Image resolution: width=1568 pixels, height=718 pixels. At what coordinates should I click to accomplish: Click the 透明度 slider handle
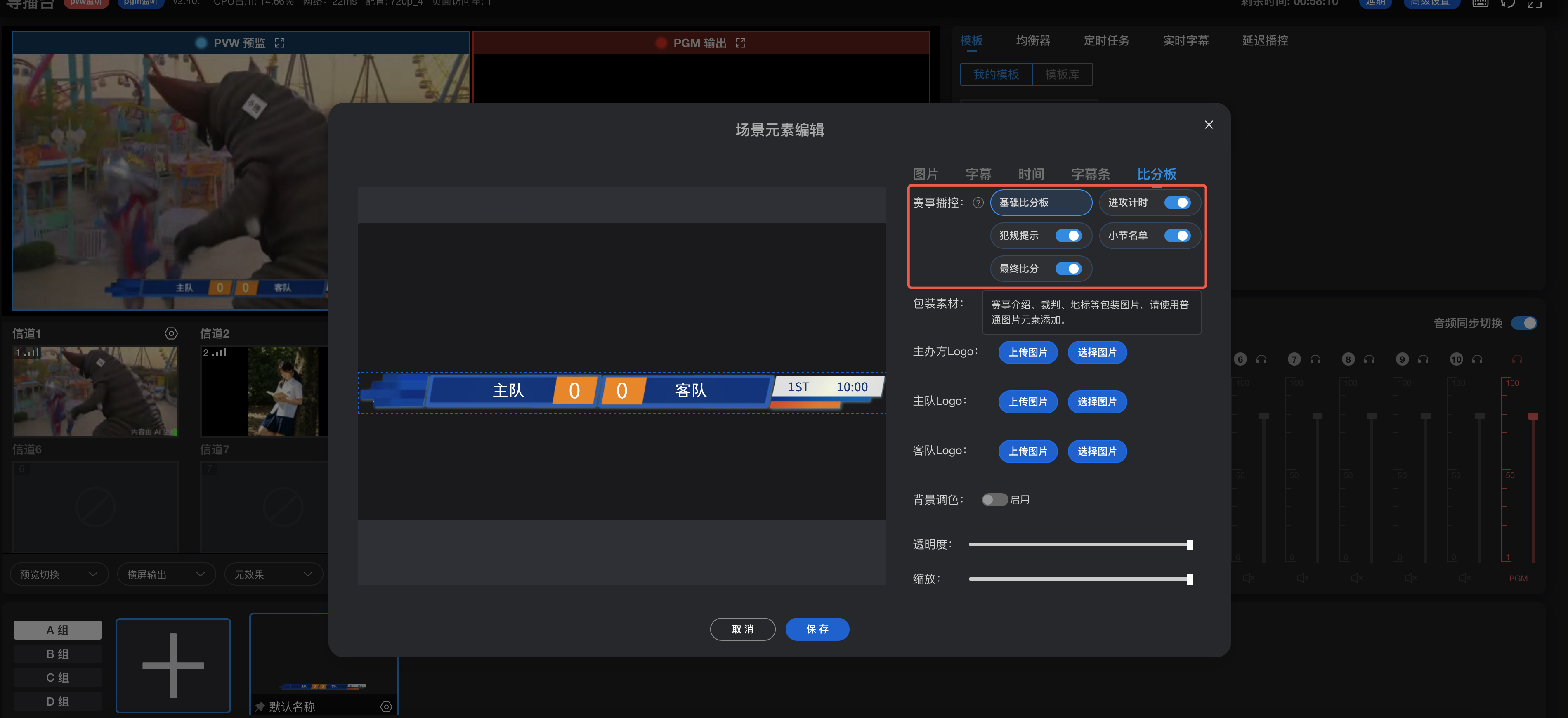pos(1189,545)
